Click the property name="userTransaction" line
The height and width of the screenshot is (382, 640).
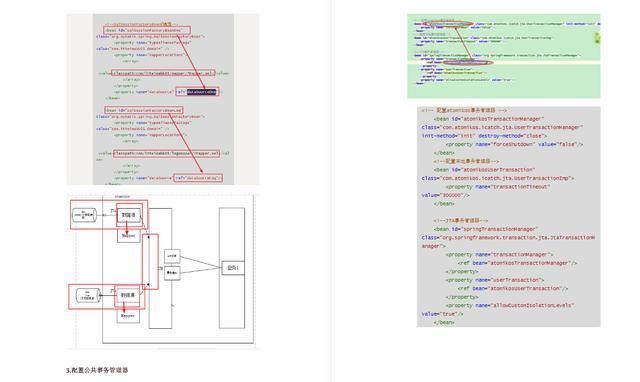pos(495,280)
